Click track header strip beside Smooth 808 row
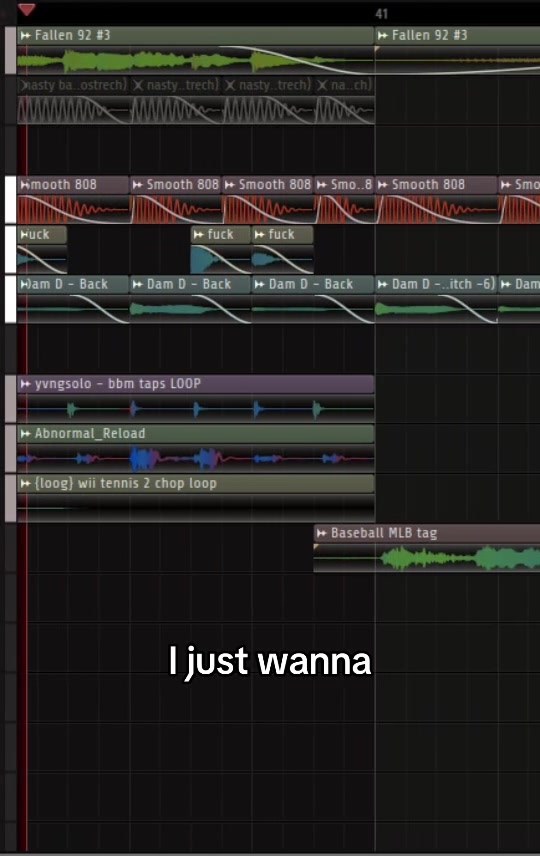The image size is (540, 856). (10, 200)
